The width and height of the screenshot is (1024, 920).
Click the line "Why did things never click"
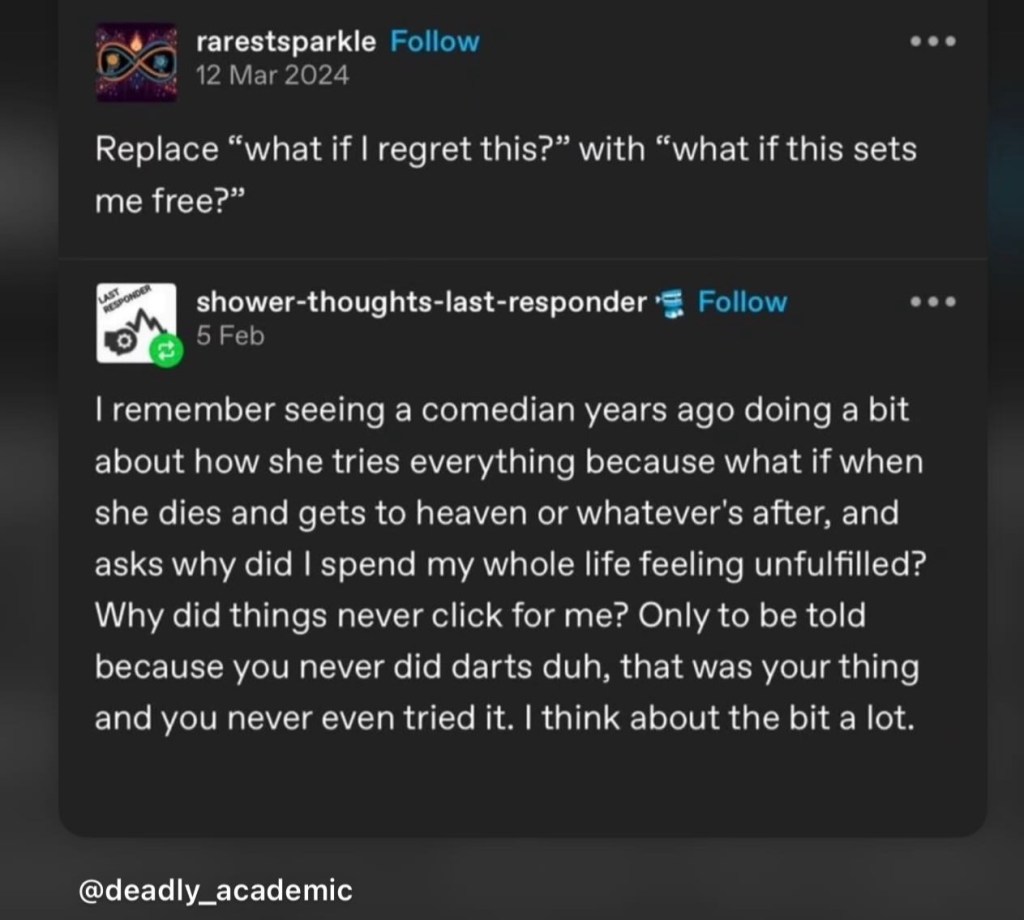(480, 615)
